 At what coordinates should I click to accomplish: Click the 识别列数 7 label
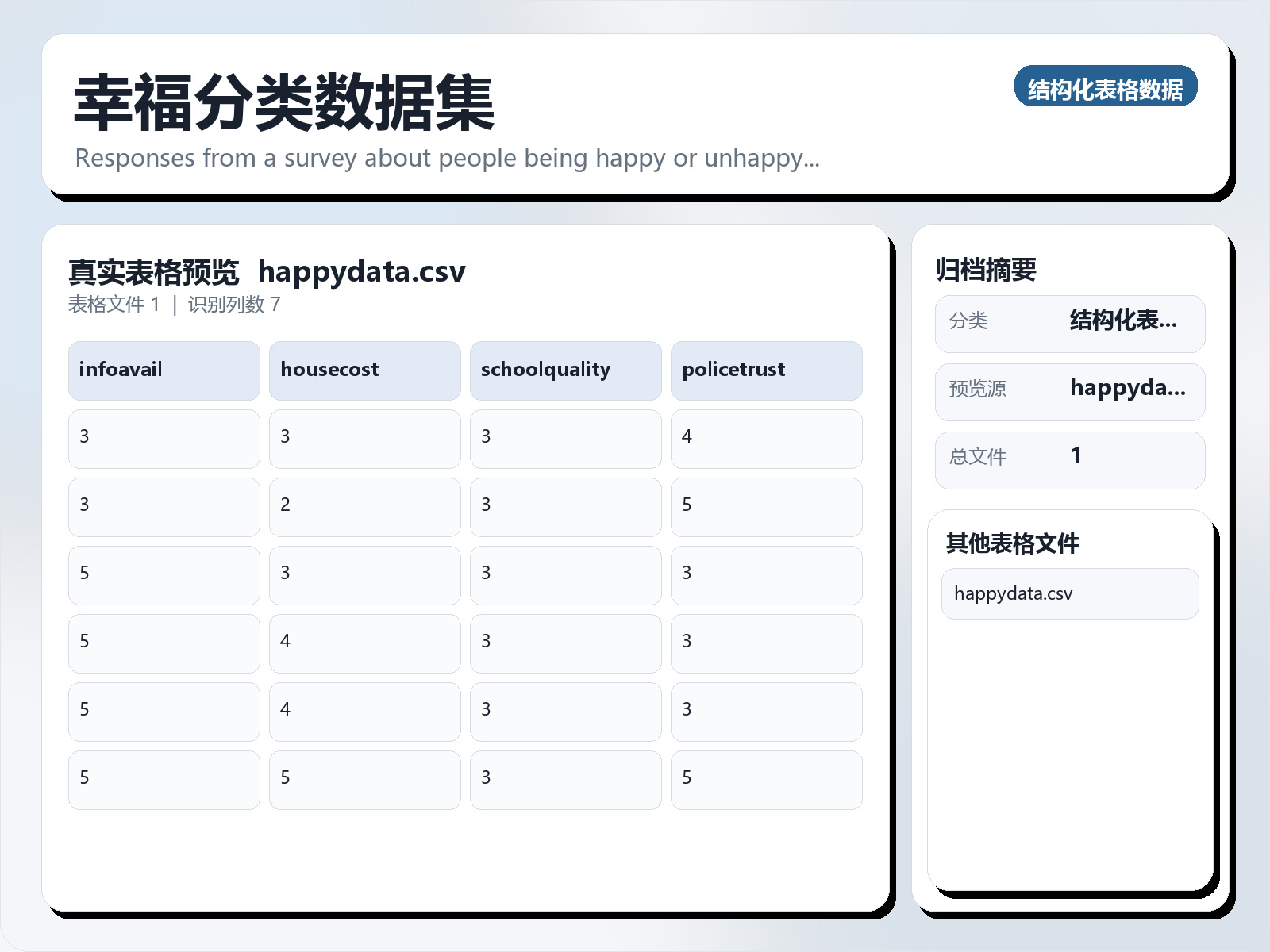pos(233,305)
